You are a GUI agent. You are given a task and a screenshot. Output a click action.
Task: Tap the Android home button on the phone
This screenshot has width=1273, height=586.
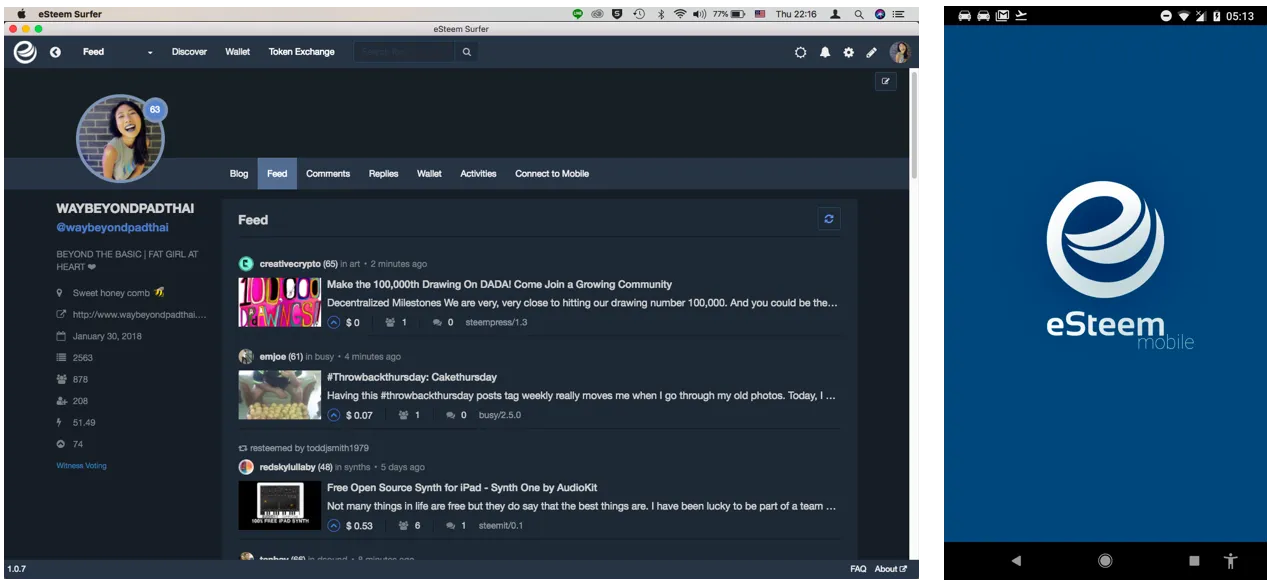coord(1105,561)
